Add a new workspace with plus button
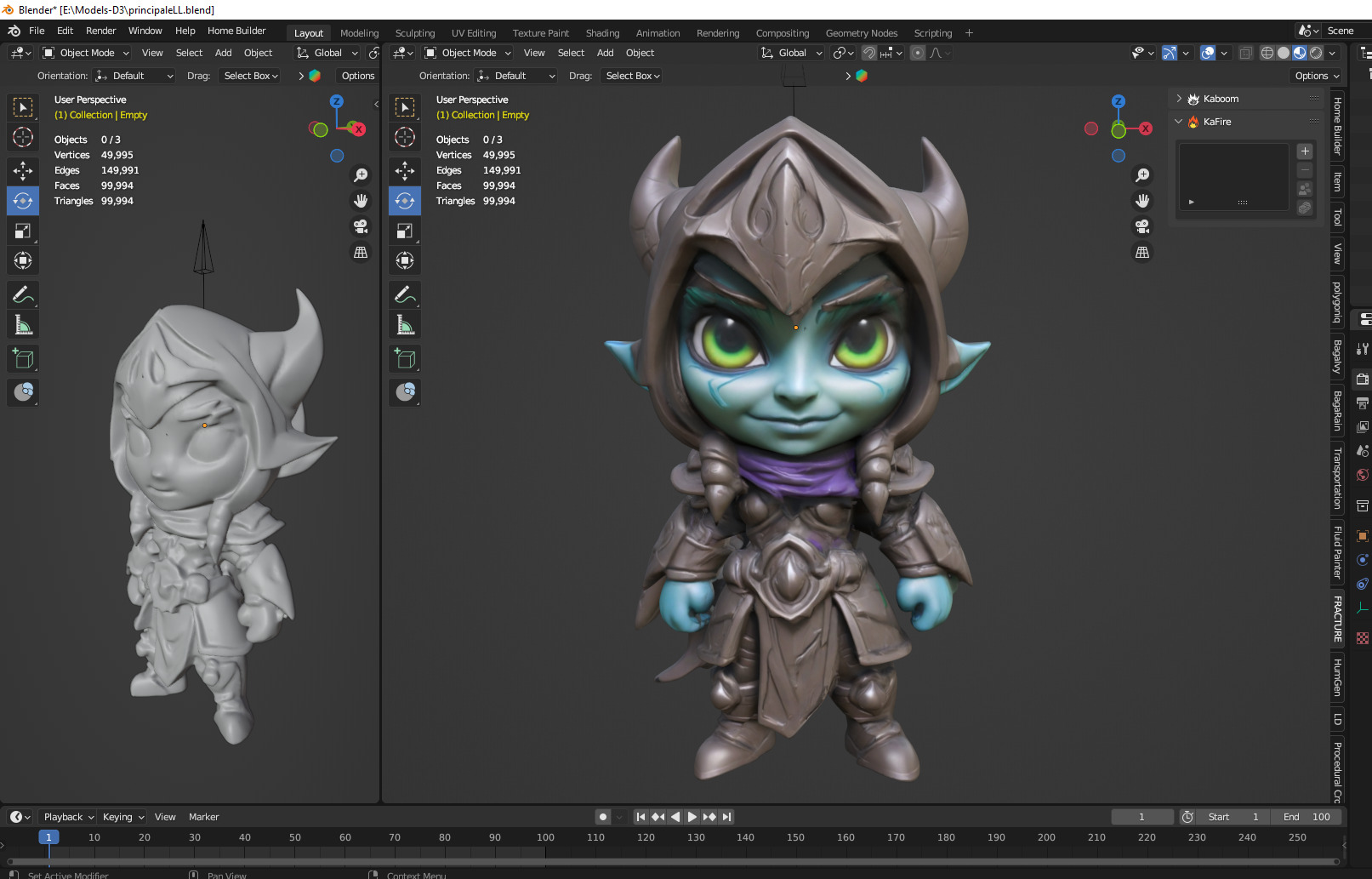The image size is (1372, 879). [x=969, y=33]
